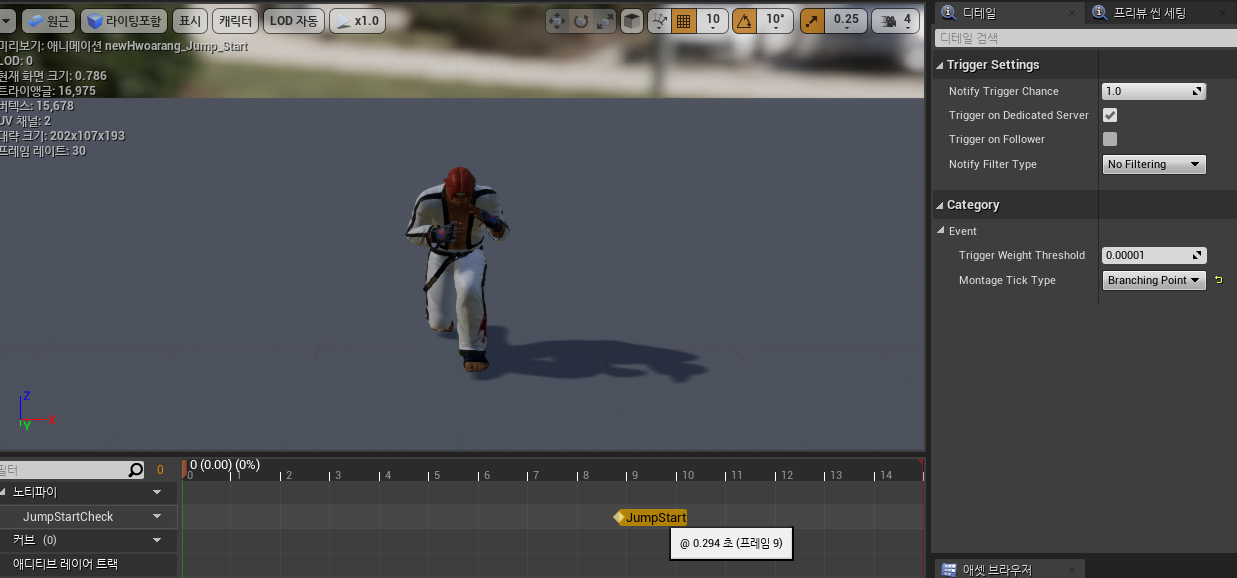Open the x1.0 playback speed menu
Screen dimensions: 1237x578
357,20
